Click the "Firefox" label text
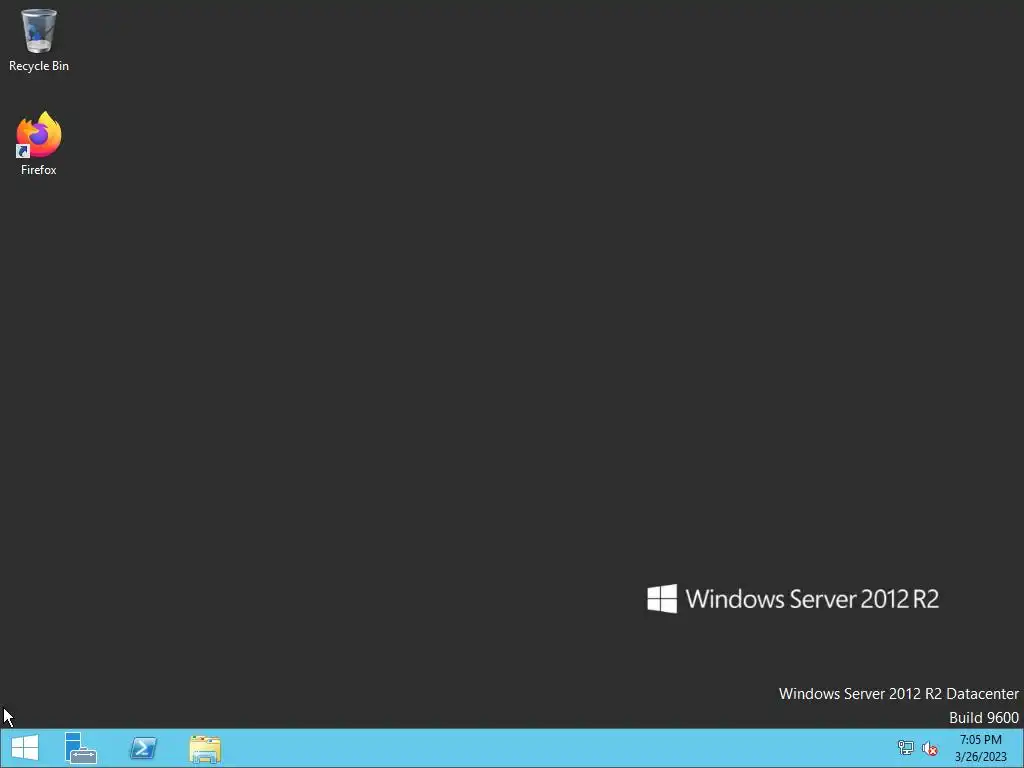Viewport: 1024px width, 768px height. [39, 170]
